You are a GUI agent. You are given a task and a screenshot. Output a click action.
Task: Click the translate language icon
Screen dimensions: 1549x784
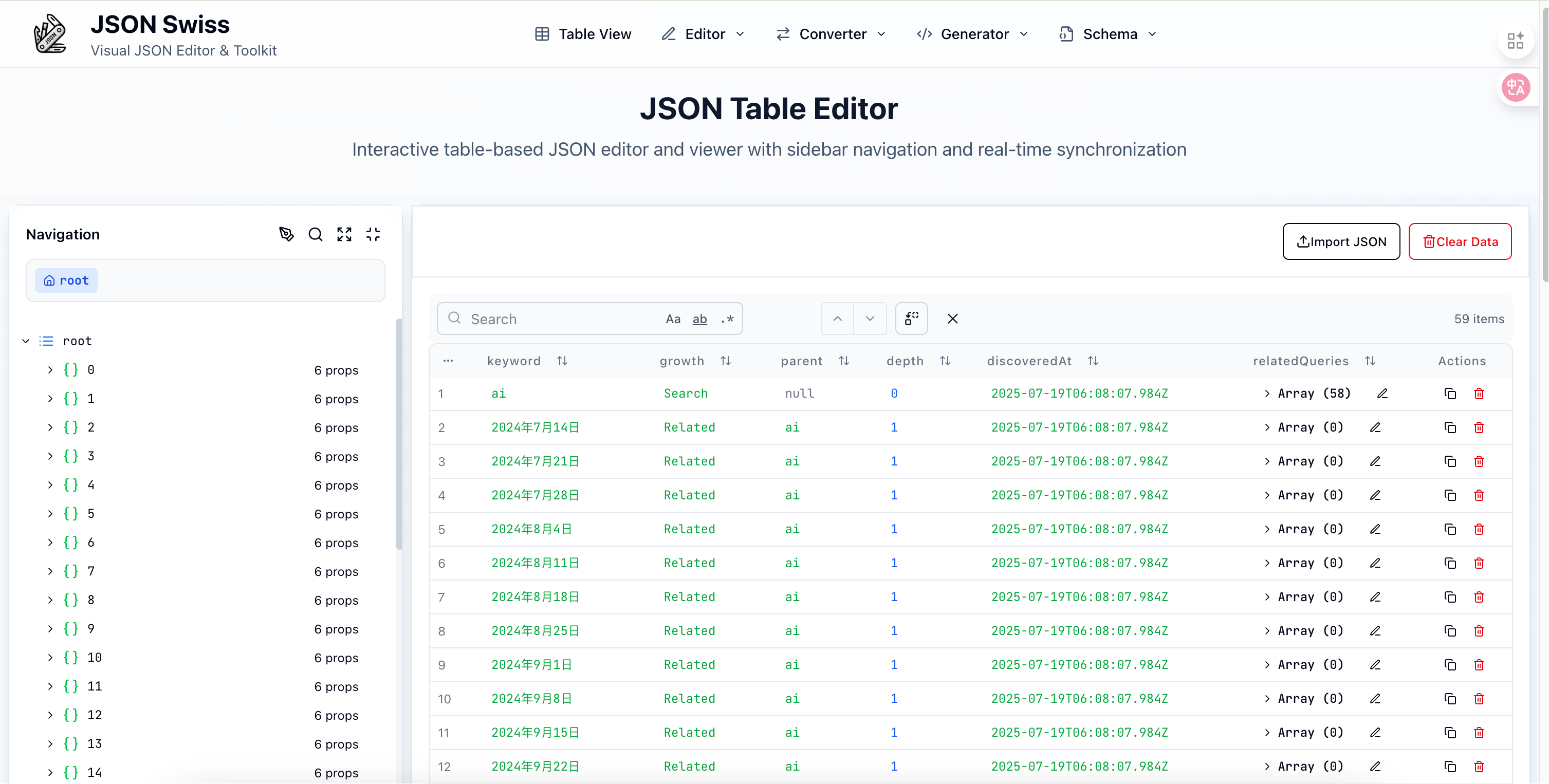1515,88
